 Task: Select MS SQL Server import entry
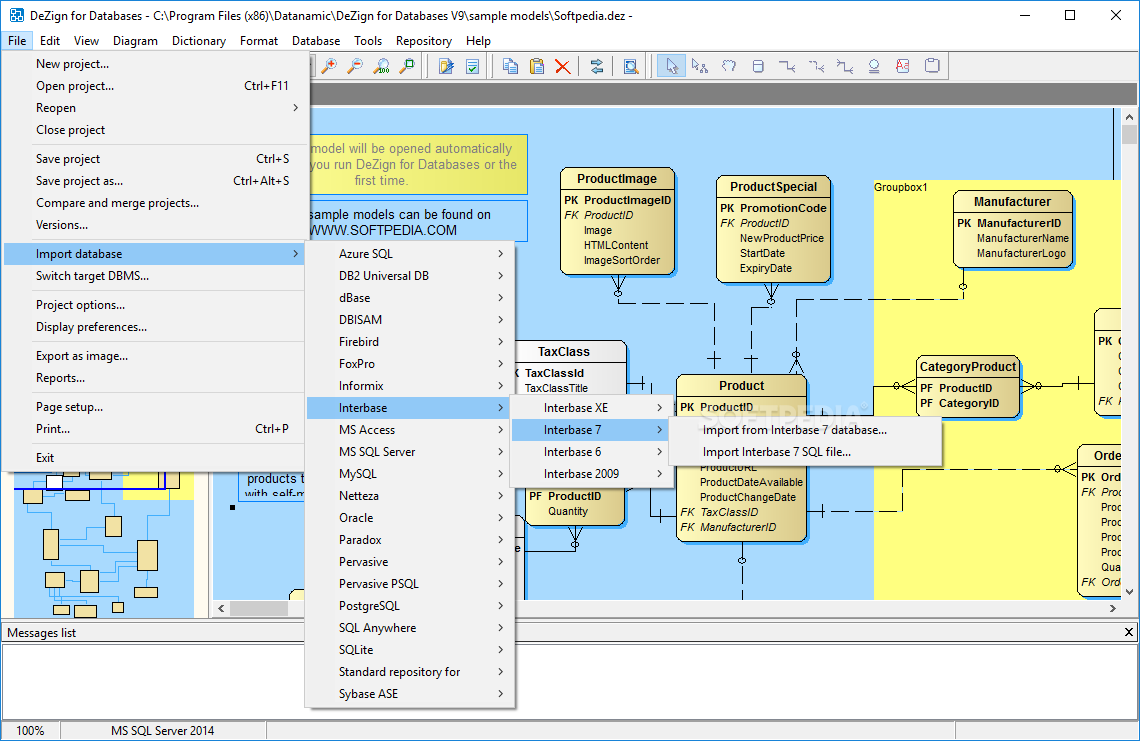click(x=410, y=452)
